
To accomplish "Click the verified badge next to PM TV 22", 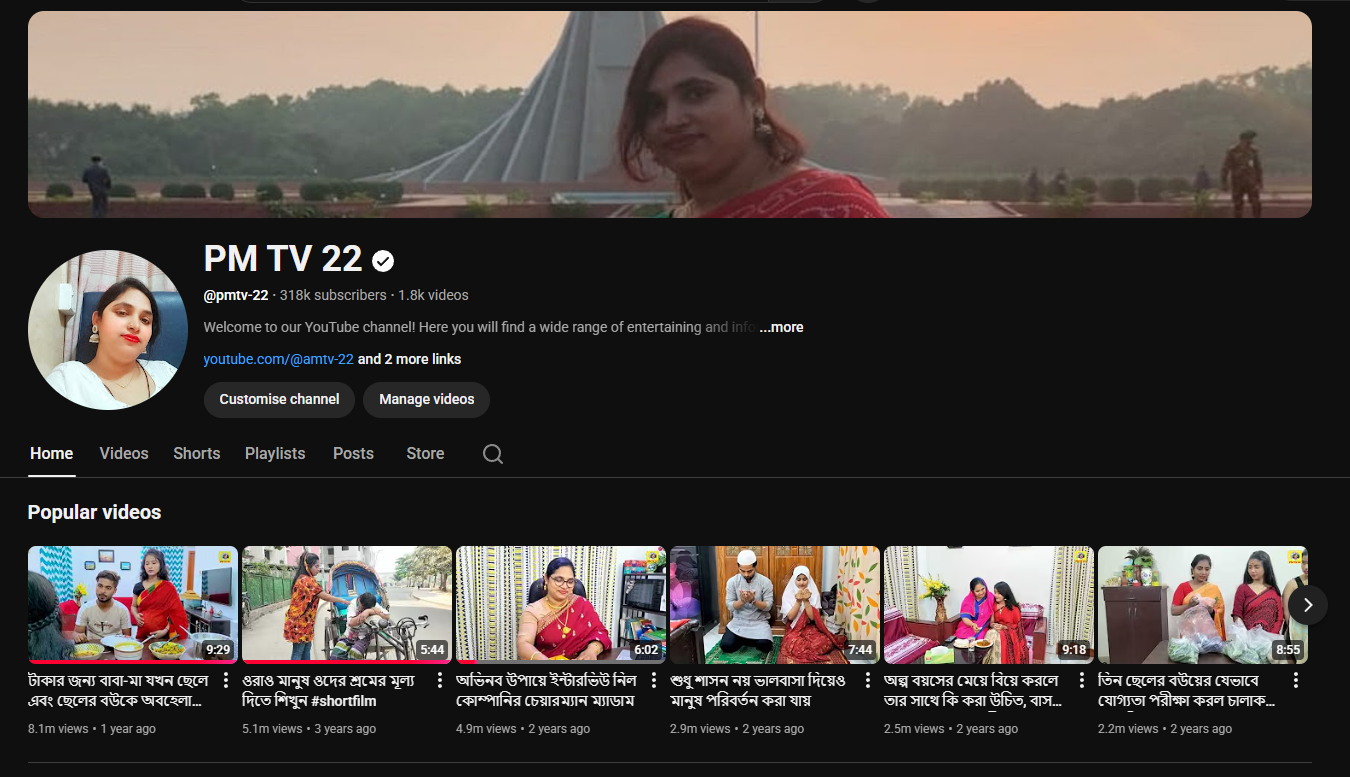I will tap(383, 261).
